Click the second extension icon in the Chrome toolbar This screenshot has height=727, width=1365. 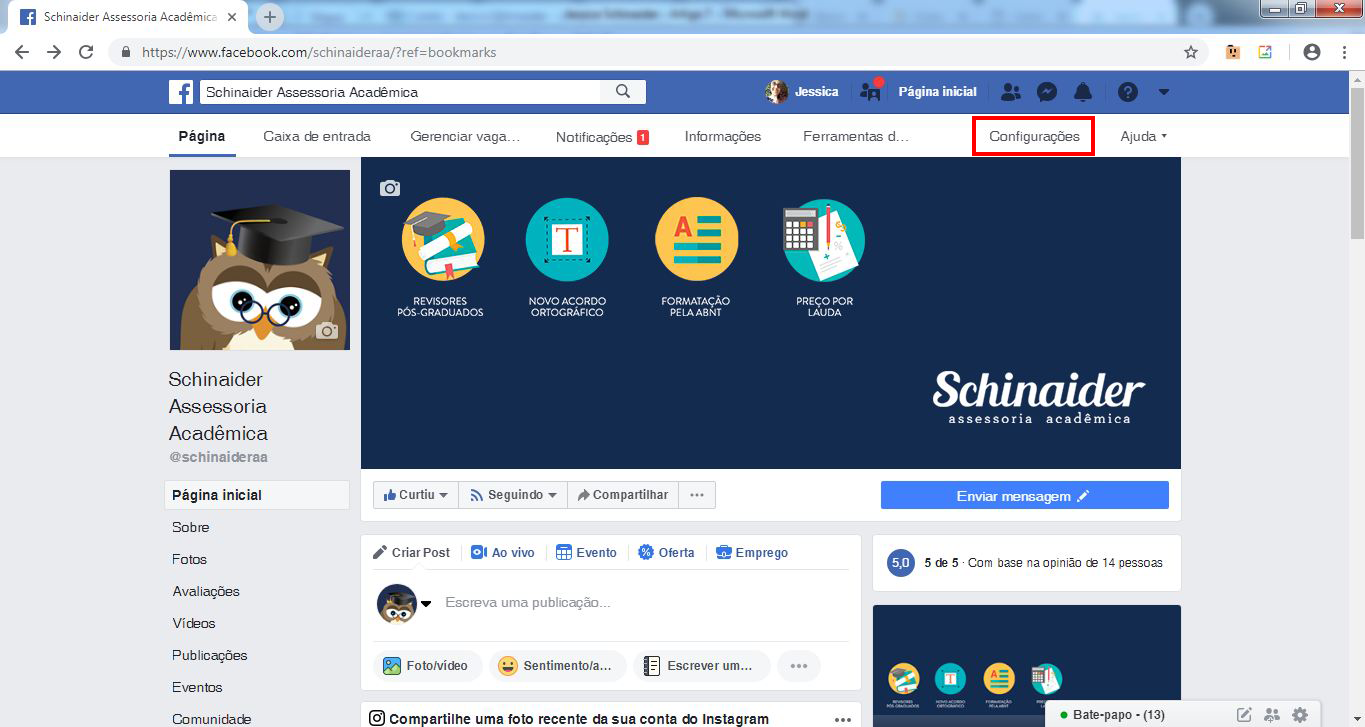(x=1265, y=52)
